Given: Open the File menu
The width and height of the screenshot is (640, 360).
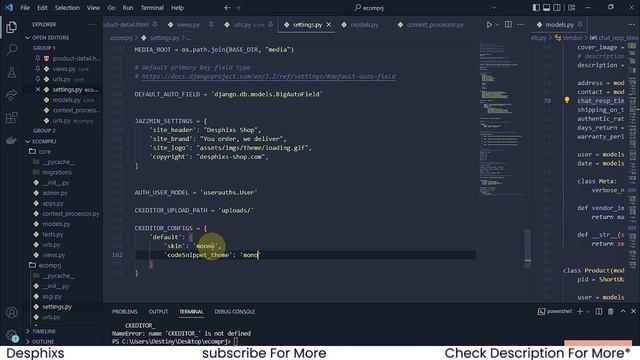Looking at the screenshot, I should click(x=25, y=8).
